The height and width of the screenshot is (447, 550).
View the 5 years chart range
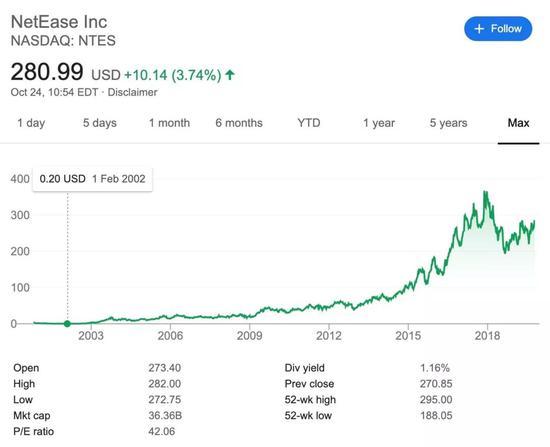[449, 123]
